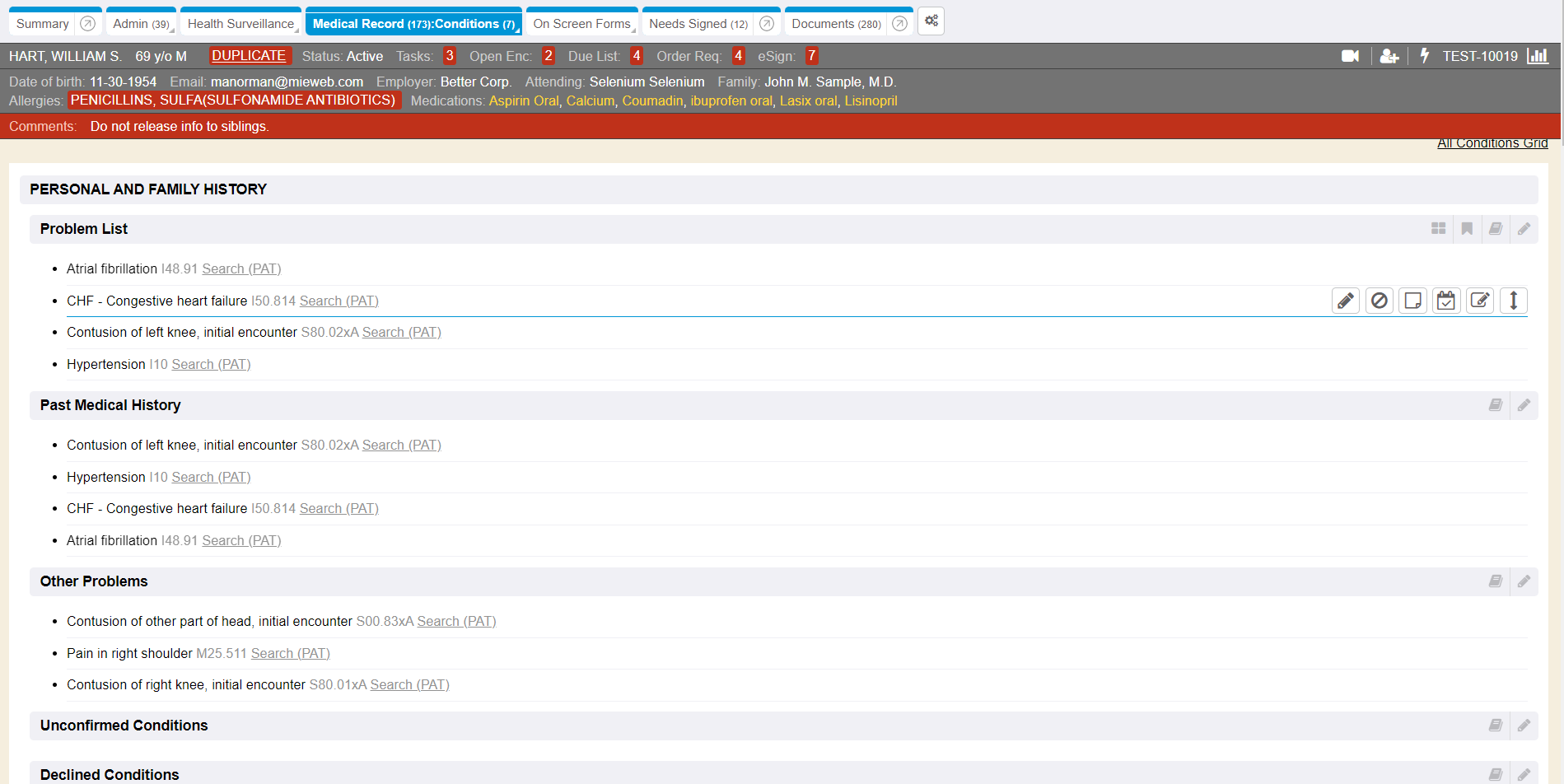Screen dimensions: 1564x784
Task: Click the ban circle icon on CHF row
Action: pos(1379,301)
